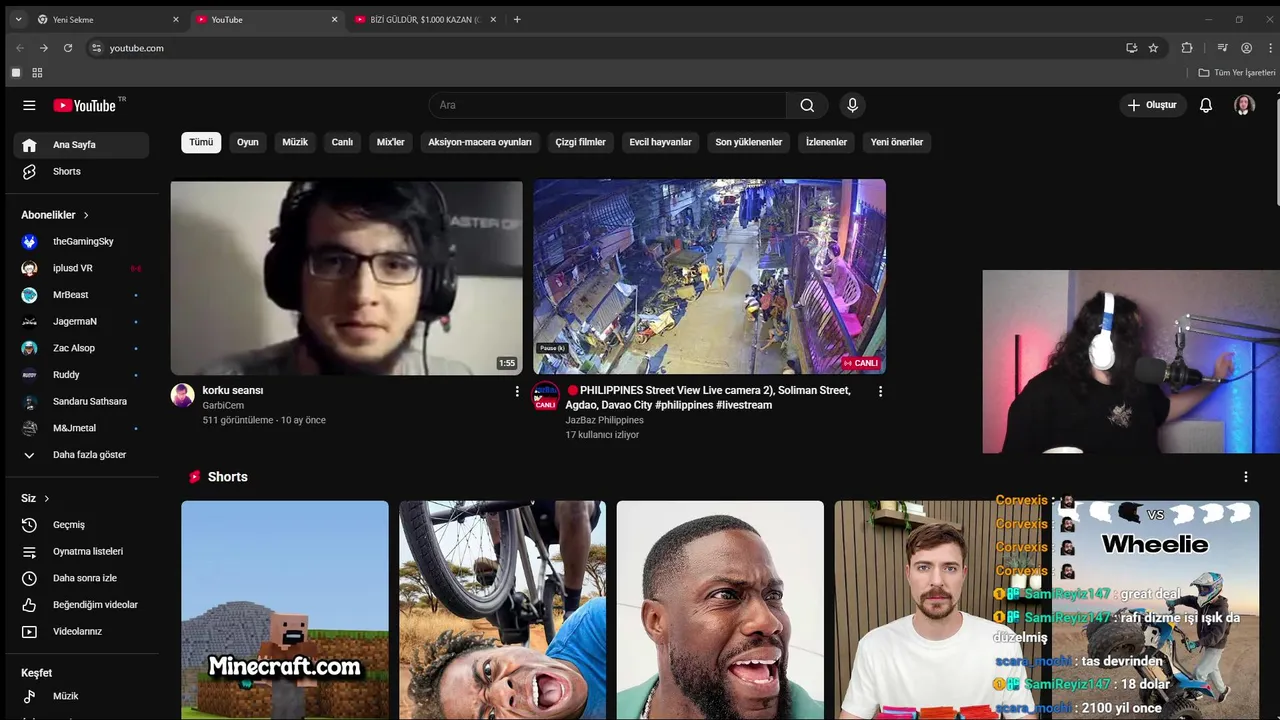This screenshot has width=1280, height=720.
Task: Open the account avatar menu
Action: point(1244,105)
